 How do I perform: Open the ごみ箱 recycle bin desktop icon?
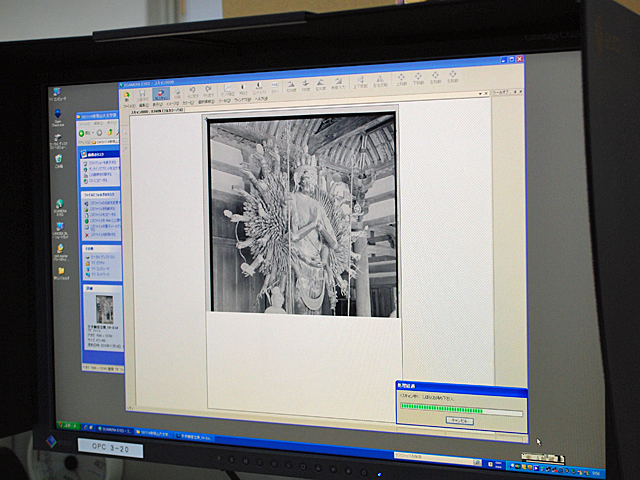click(x=59, y=161)
